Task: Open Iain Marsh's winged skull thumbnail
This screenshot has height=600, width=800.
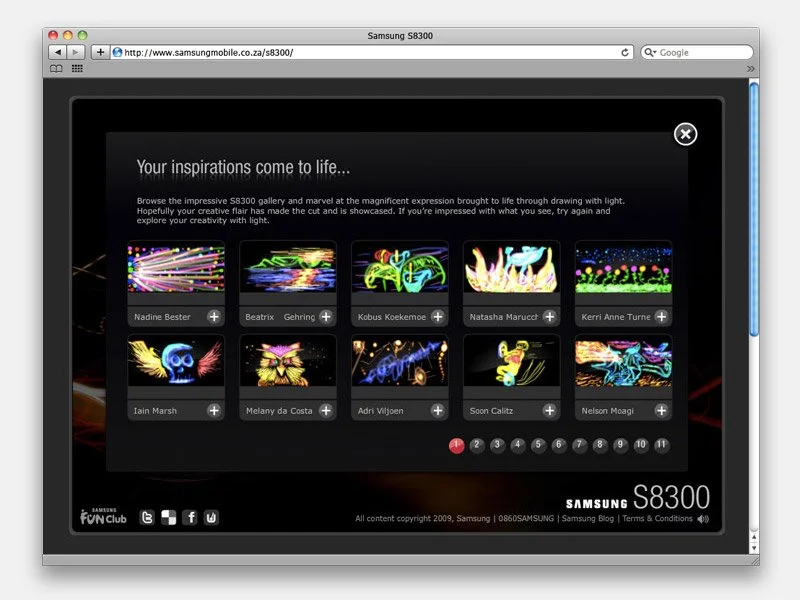Action: pyautogui.click(x=176, y=362)
